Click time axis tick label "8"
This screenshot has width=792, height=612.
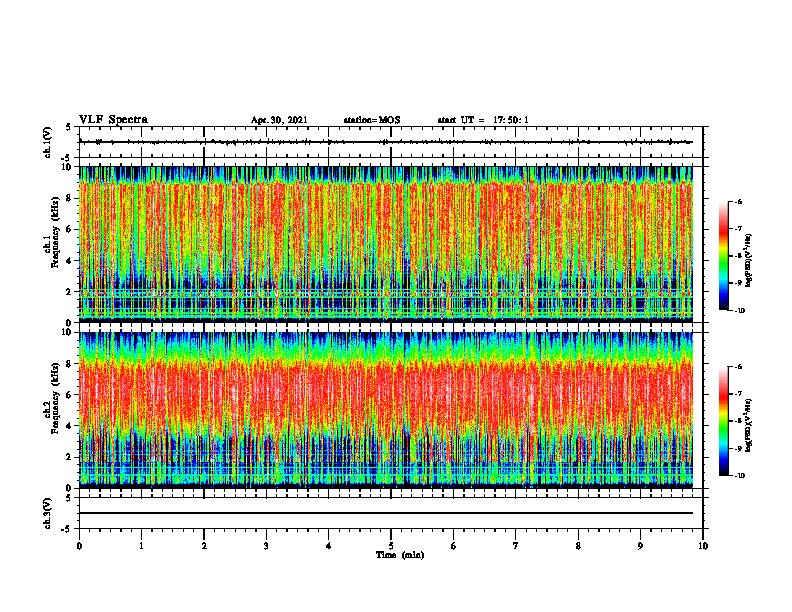coord(578,546)
